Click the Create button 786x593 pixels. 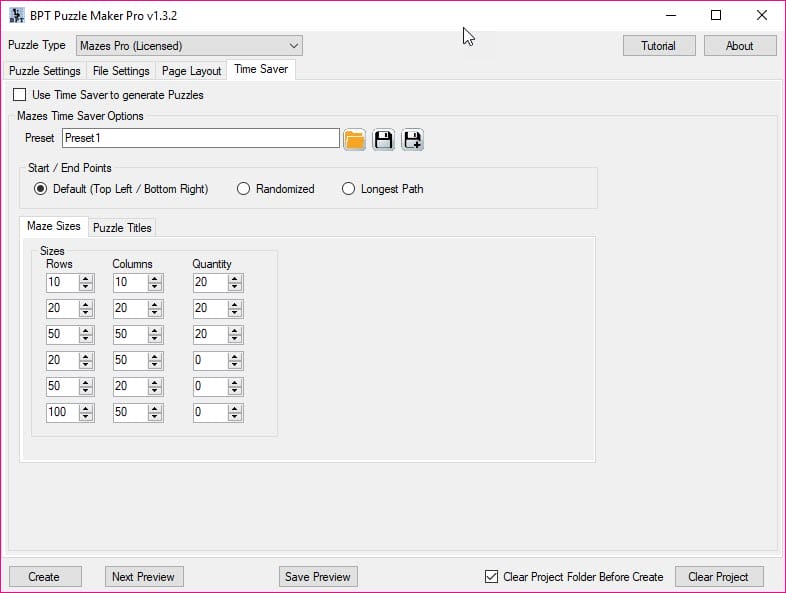[x=44, y=576]
